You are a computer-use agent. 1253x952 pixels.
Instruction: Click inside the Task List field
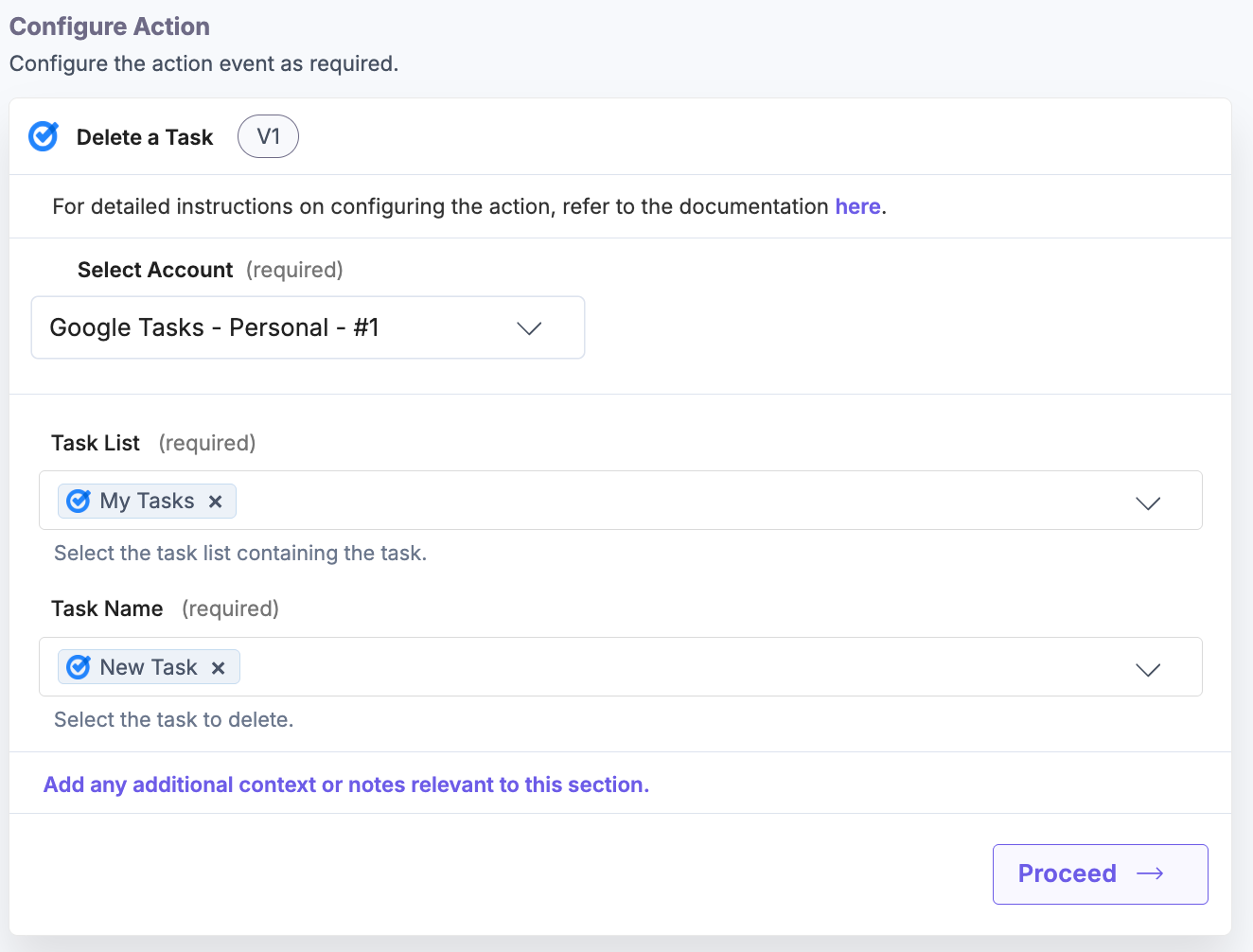click(620, 500)
